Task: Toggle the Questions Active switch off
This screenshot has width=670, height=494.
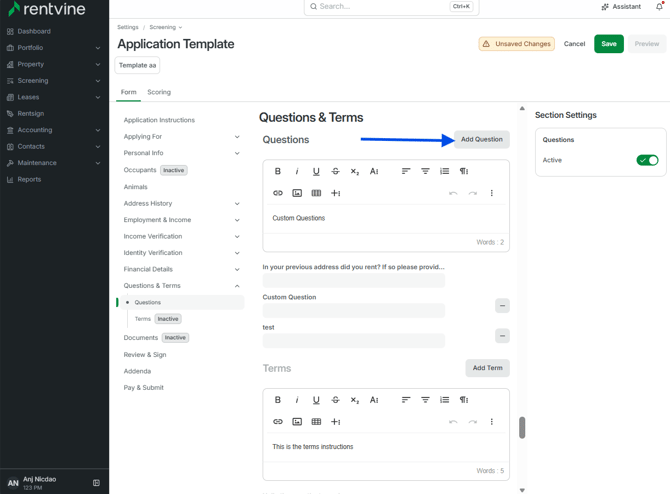Action: [647, 160]
